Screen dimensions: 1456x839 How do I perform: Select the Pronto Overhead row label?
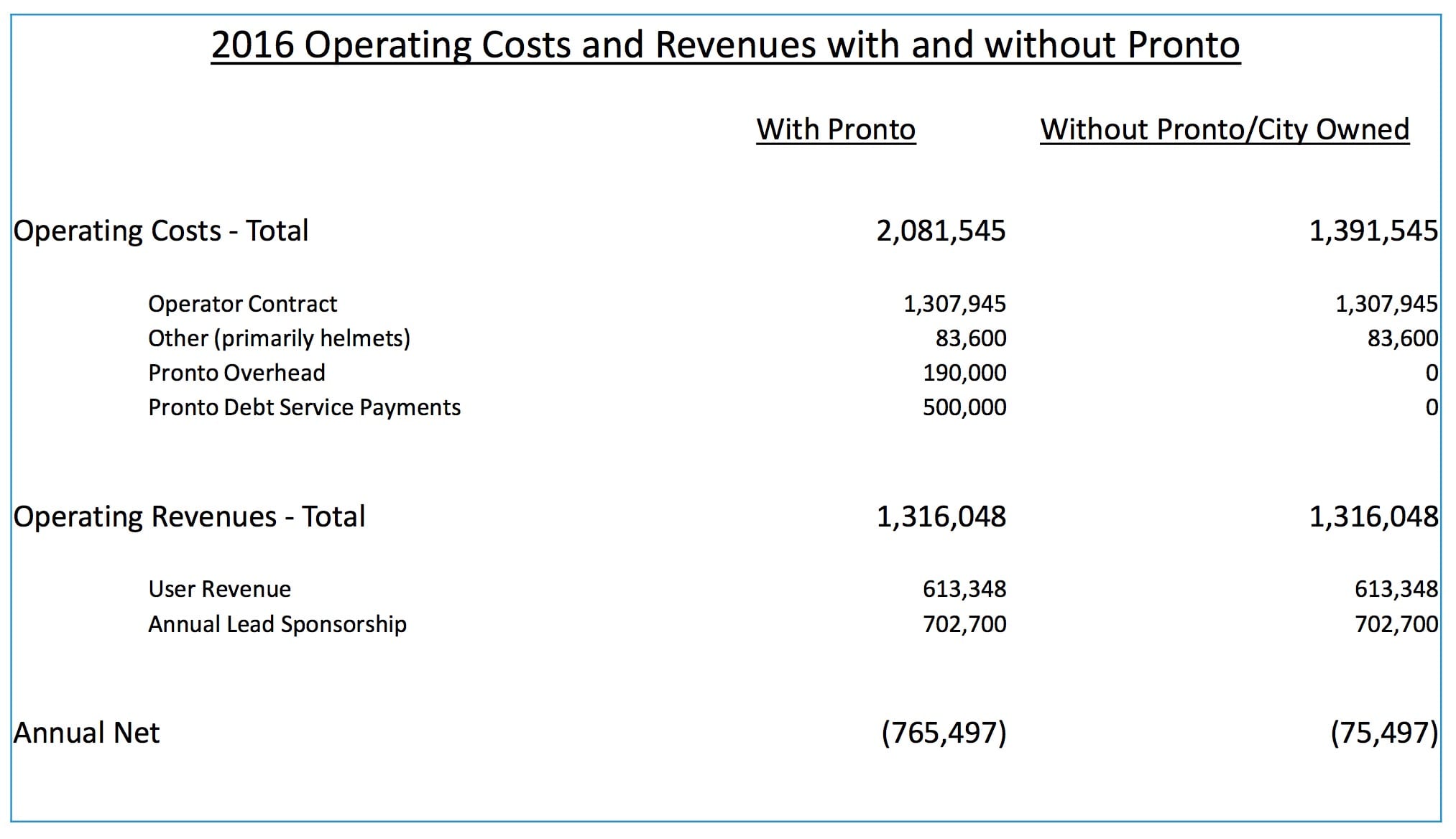[236, 373]
